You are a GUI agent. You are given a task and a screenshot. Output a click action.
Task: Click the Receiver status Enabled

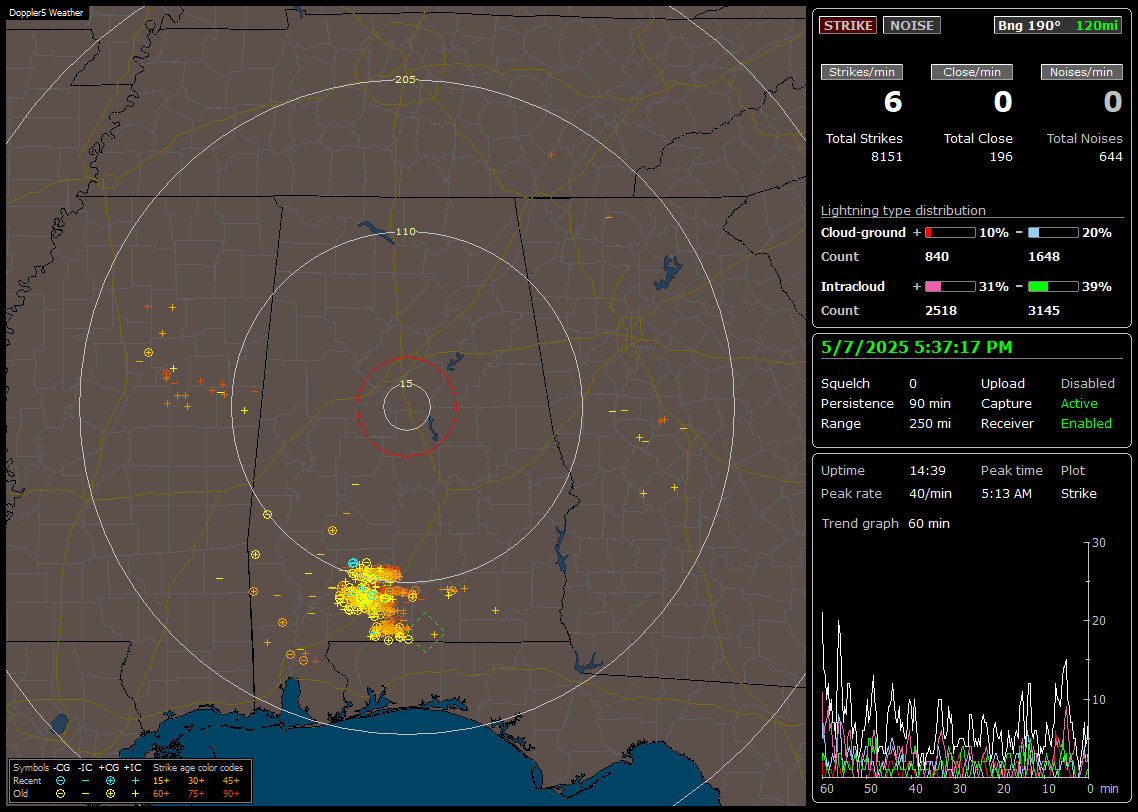click(x=1086, y=424)
